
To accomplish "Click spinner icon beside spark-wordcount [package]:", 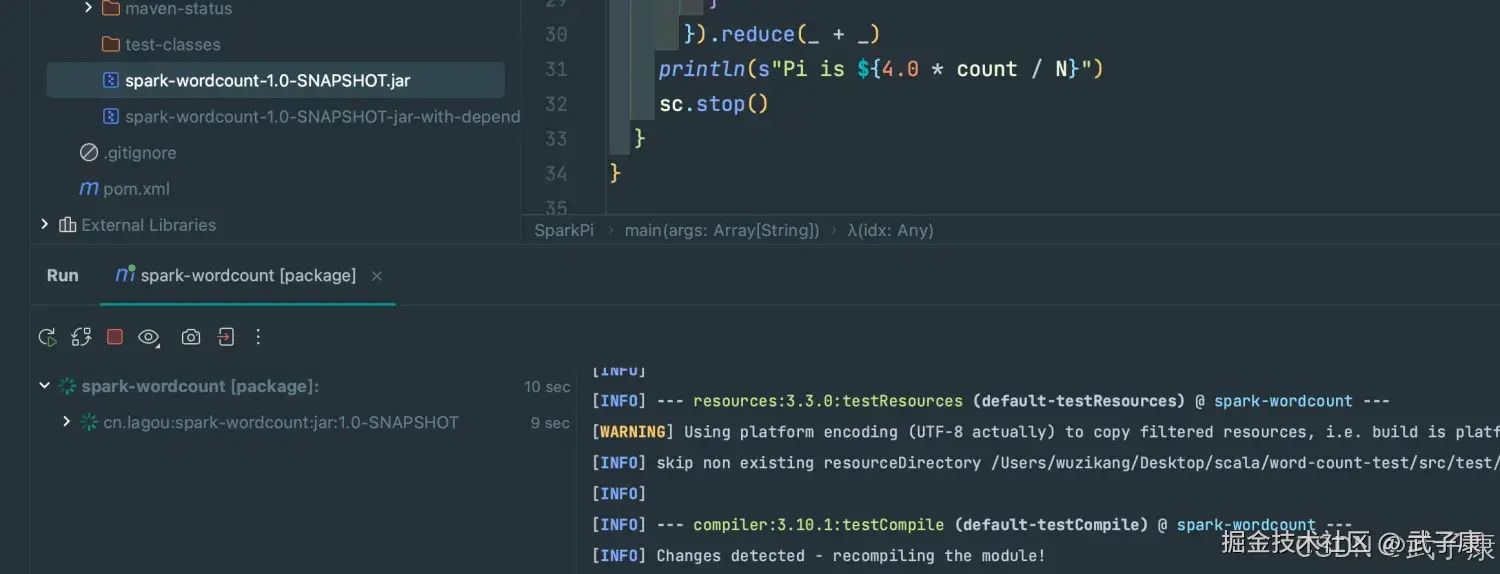I will pos(67,386).
